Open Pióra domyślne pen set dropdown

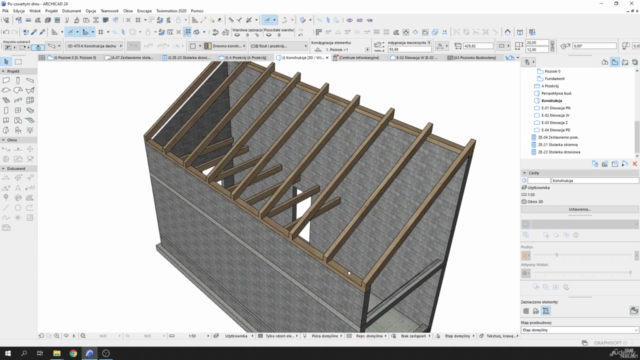point(324,336)
